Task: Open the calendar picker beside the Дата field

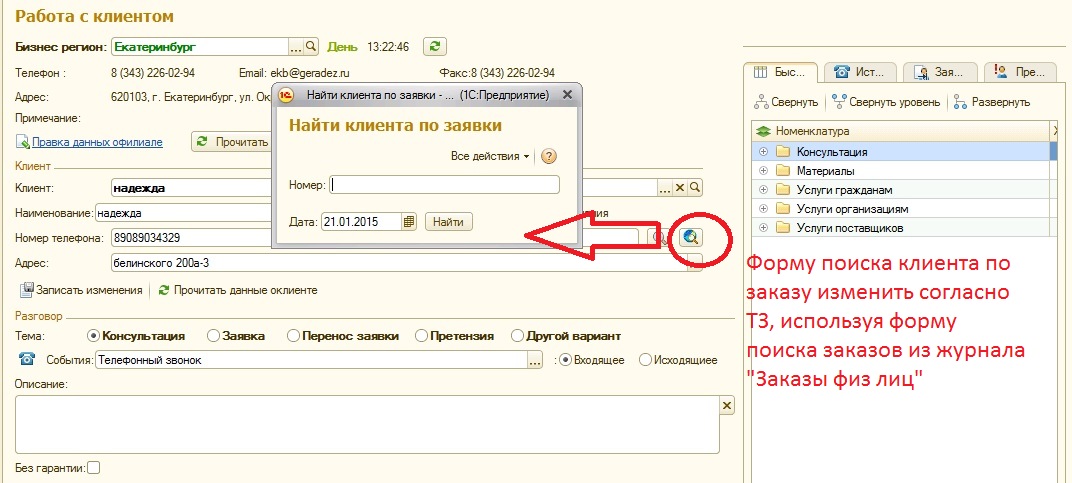Action: (409, 222)
